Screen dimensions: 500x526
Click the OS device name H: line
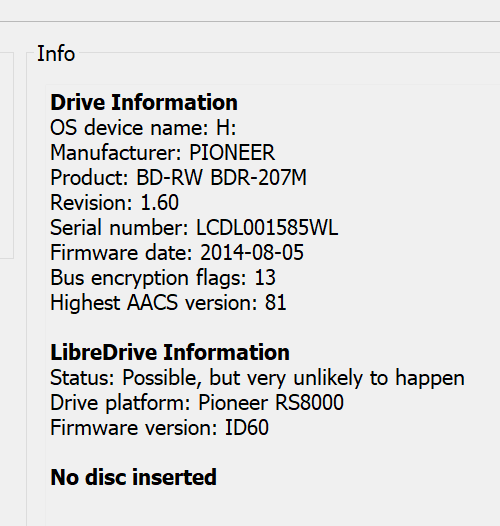coord(143,128)
